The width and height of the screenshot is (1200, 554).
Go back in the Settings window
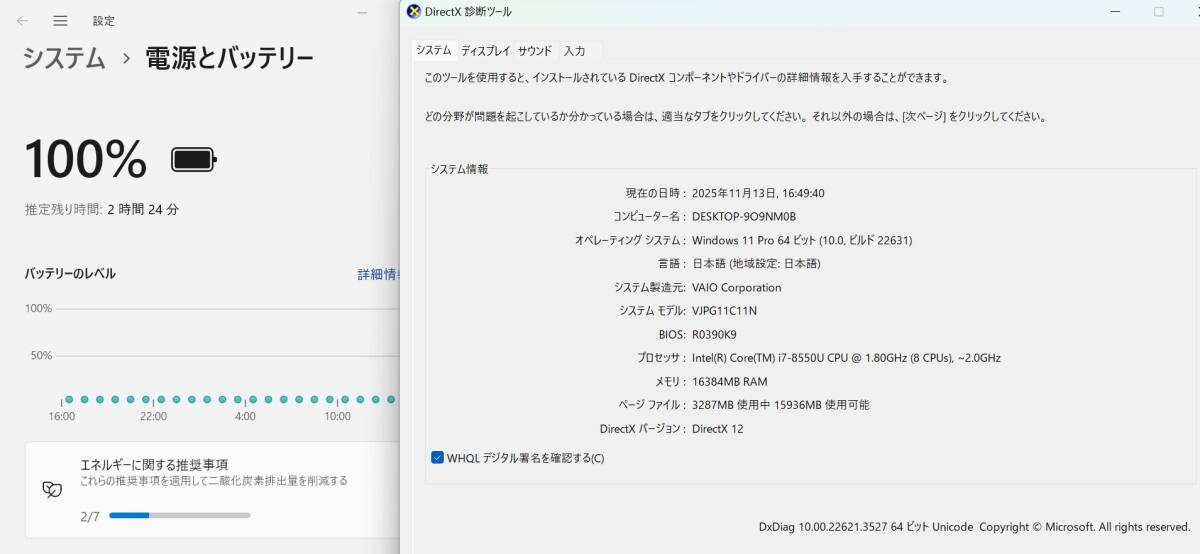coord(22,20)
